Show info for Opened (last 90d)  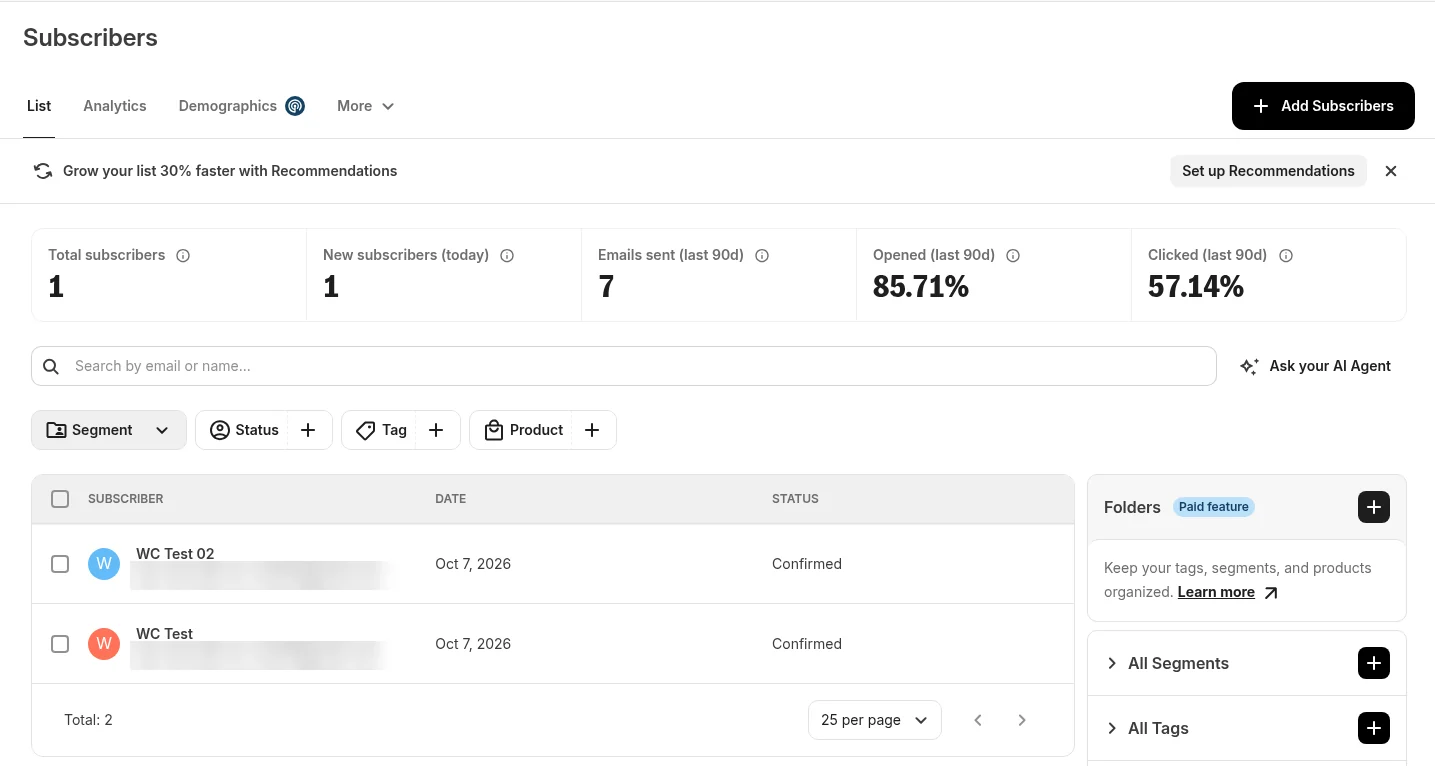coord(1013,256)
